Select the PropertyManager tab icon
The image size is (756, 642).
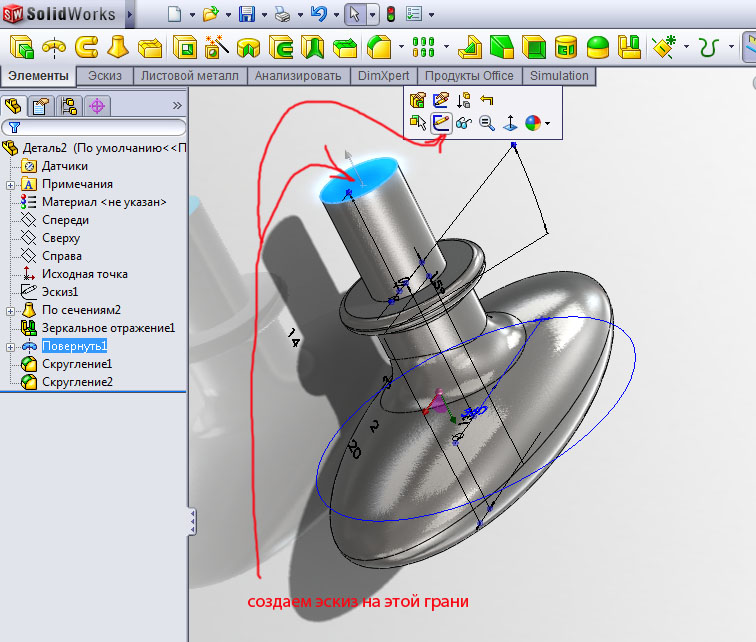(x=41, y=105)
